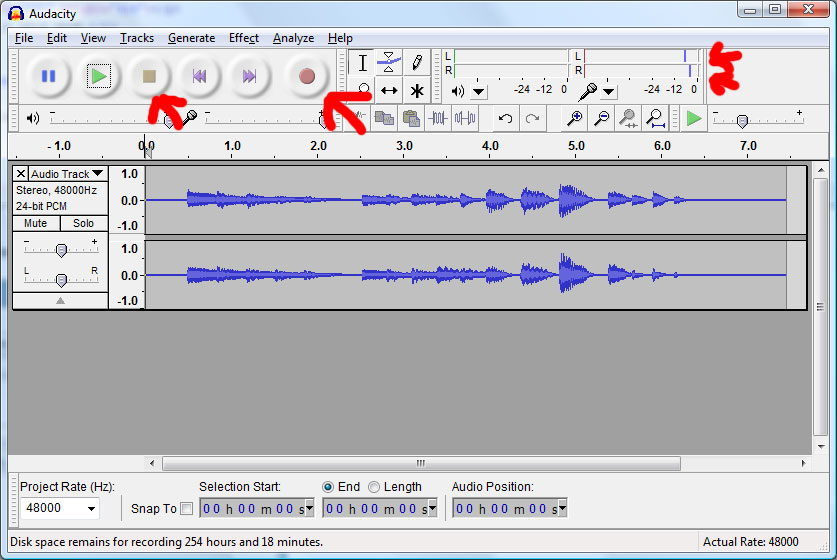Select the Length radio button

pyautogui.click(x=374, y=487)
